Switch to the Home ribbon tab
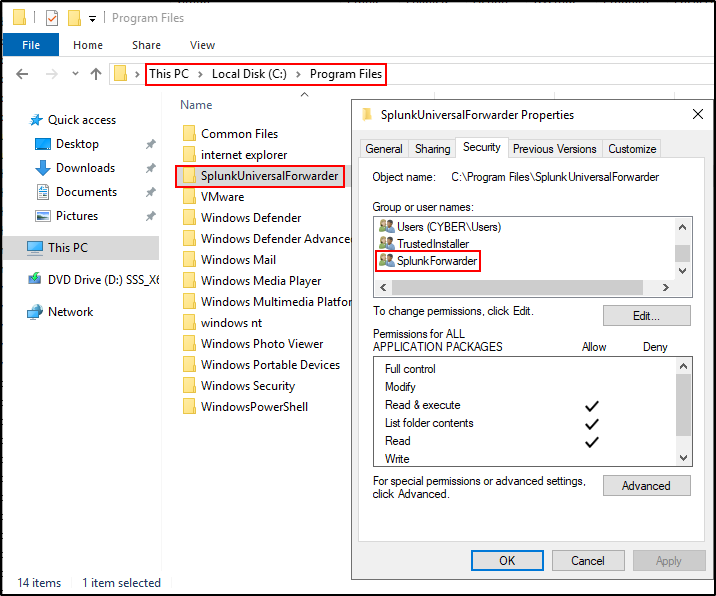Image resolution: width=716 pixels, height=596 pixels. (88, 45)
